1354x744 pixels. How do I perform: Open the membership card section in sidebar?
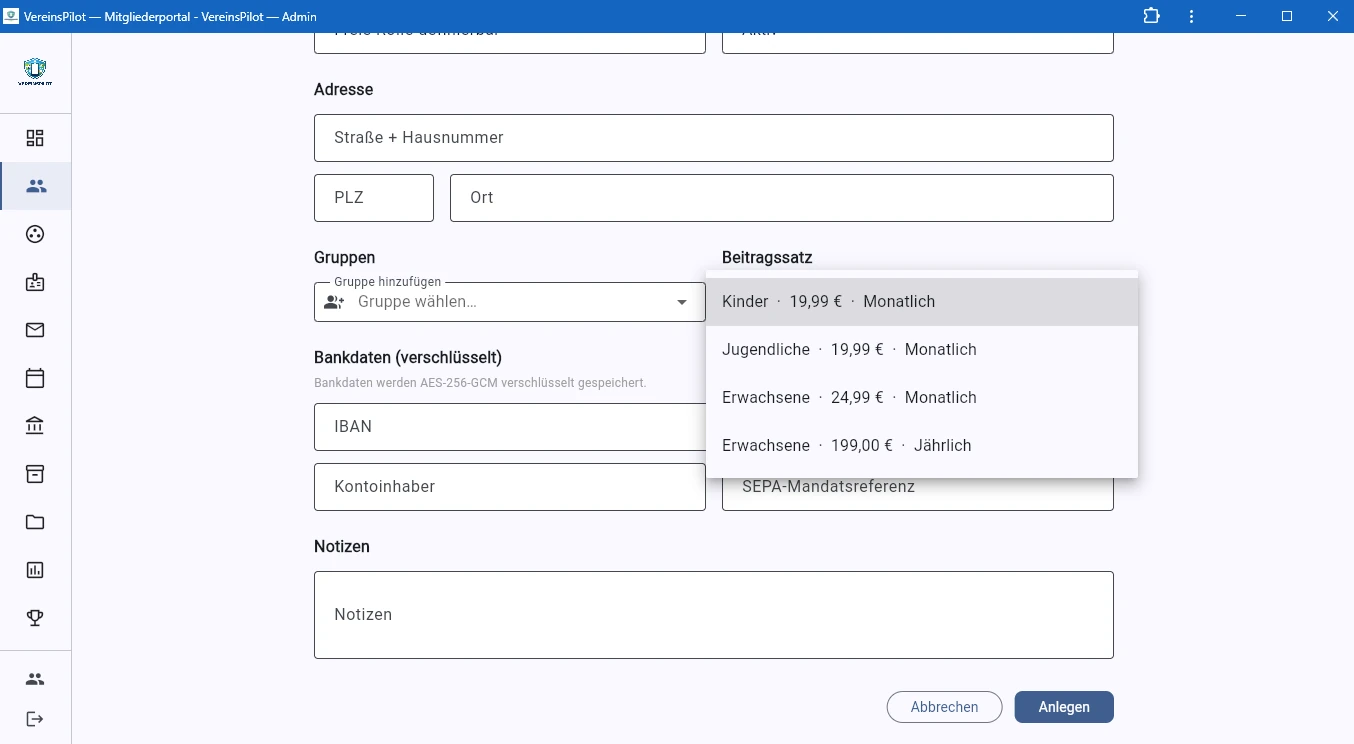pyautogui.click(x=35, y=282)
